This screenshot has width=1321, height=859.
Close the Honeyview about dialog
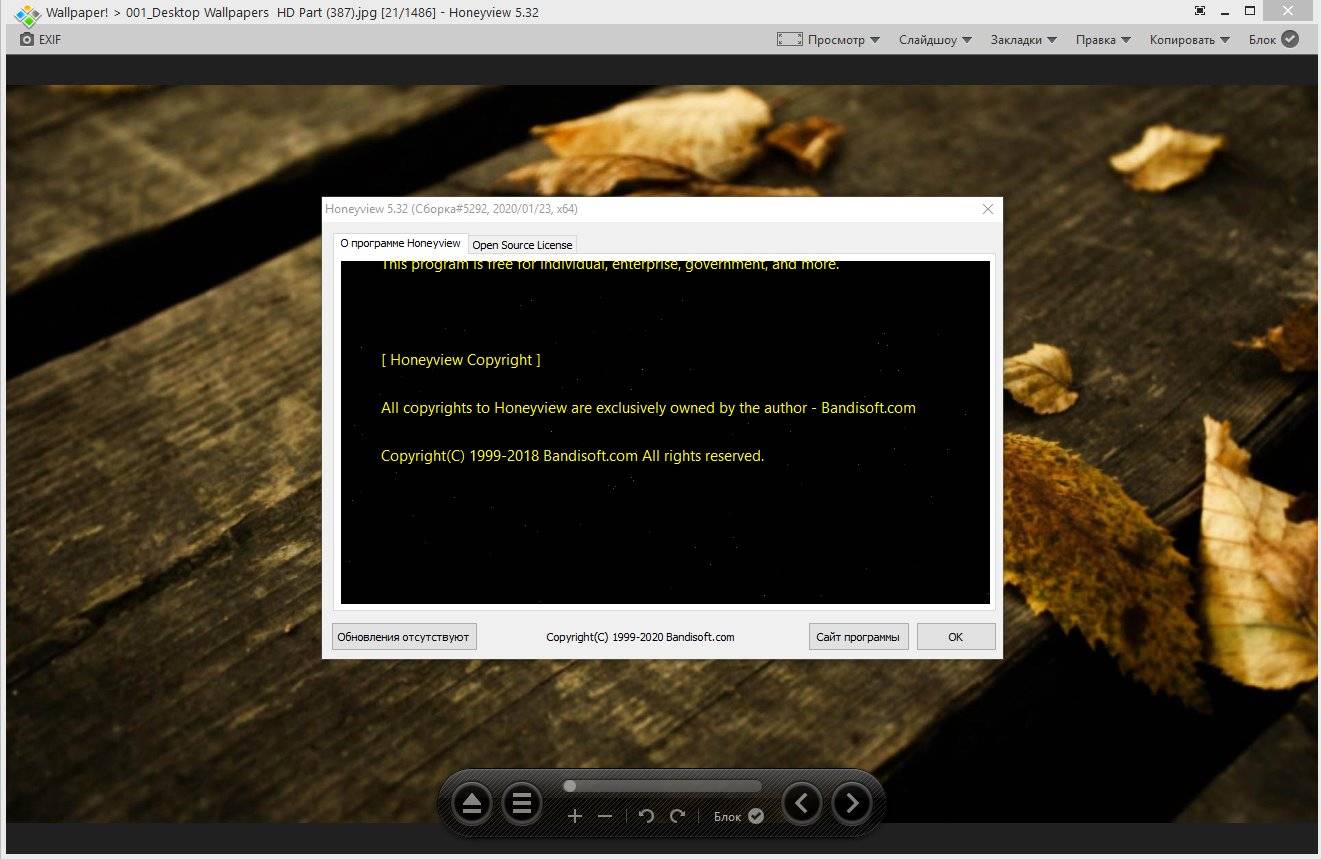(988, 209)
